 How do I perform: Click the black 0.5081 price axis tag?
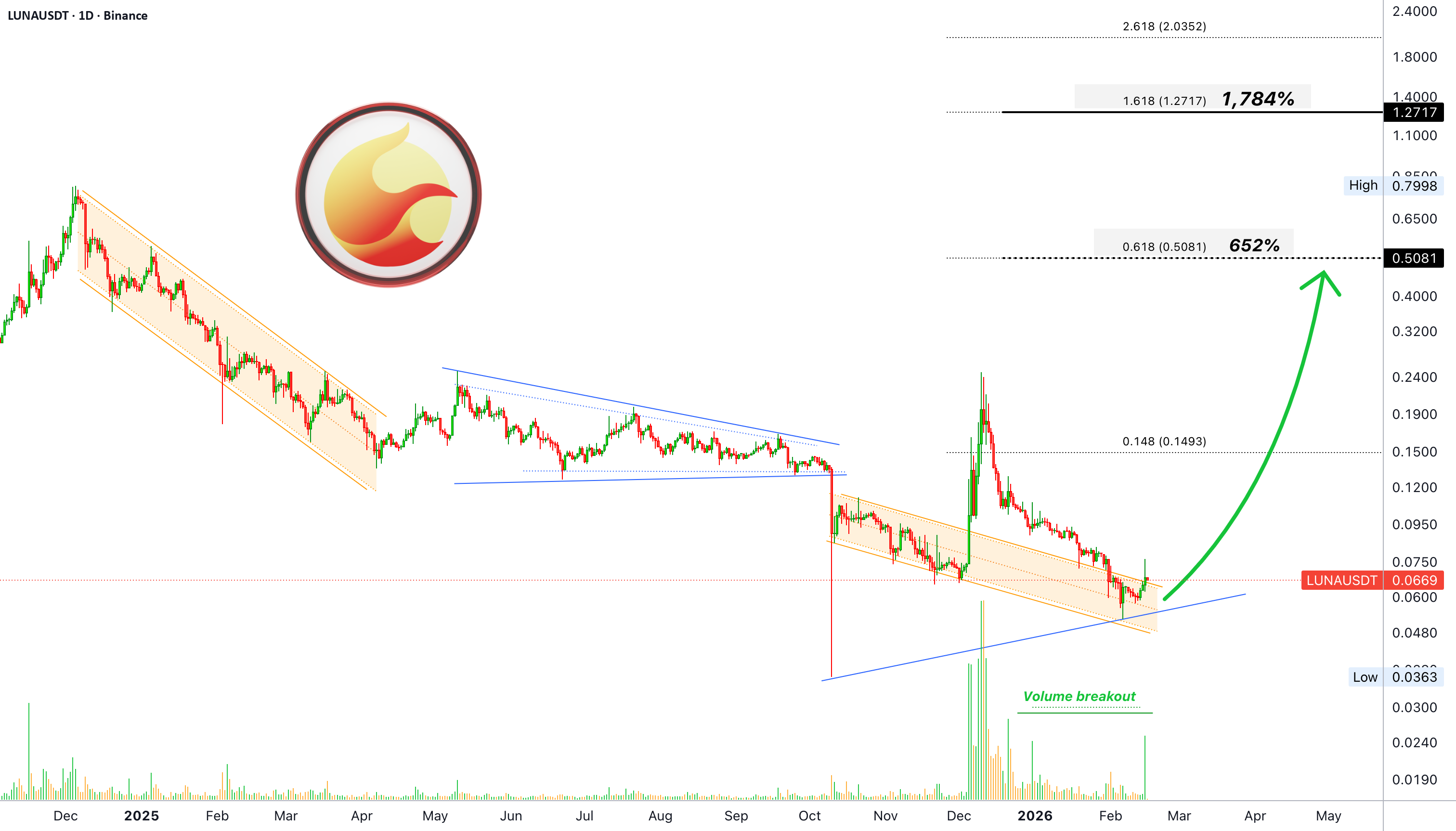coord(1413,258)
